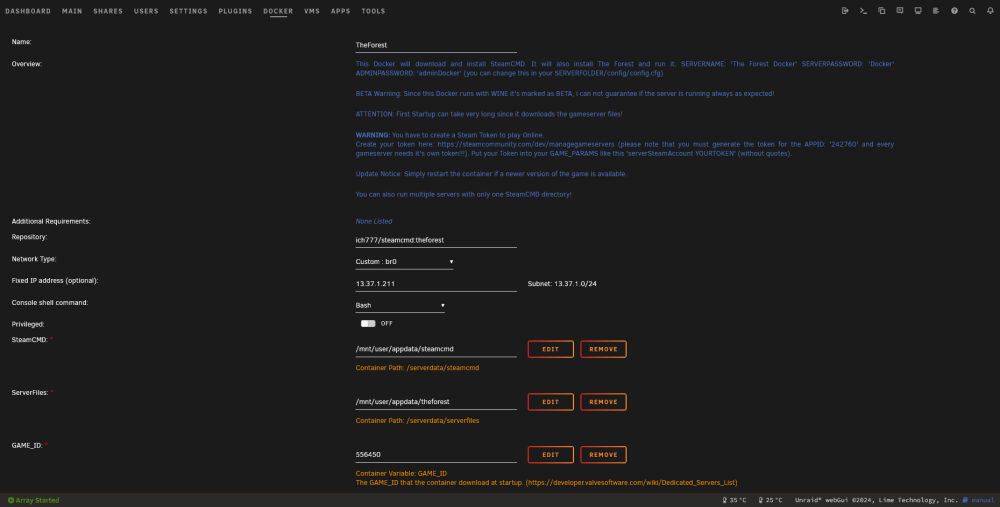Click the 25 °C temperature status icon
The height and width of the screenshot is (507, 1000).
(x=761, y=501)
